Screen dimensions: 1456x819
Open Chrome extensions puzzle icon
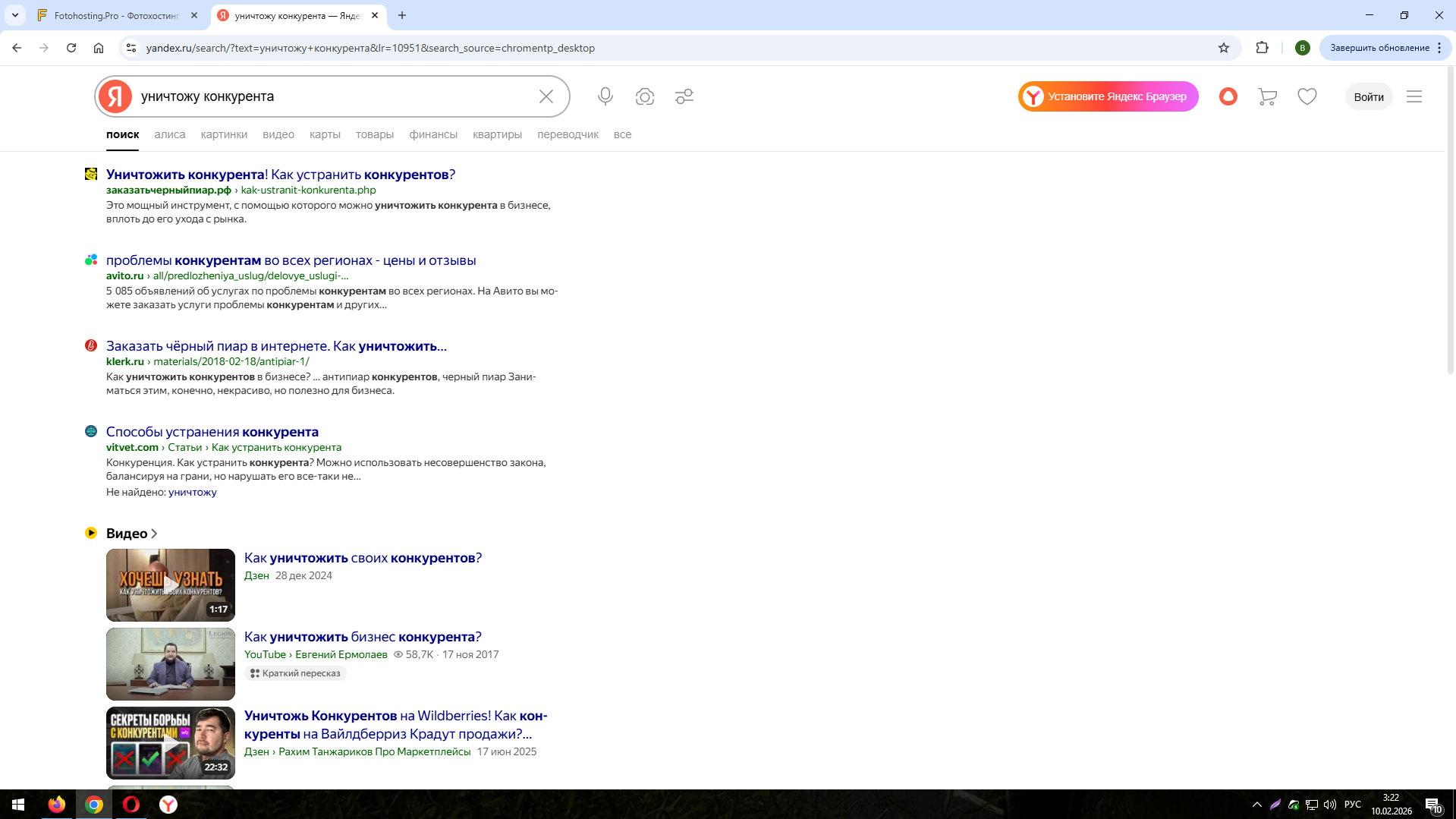[1263, 48]
